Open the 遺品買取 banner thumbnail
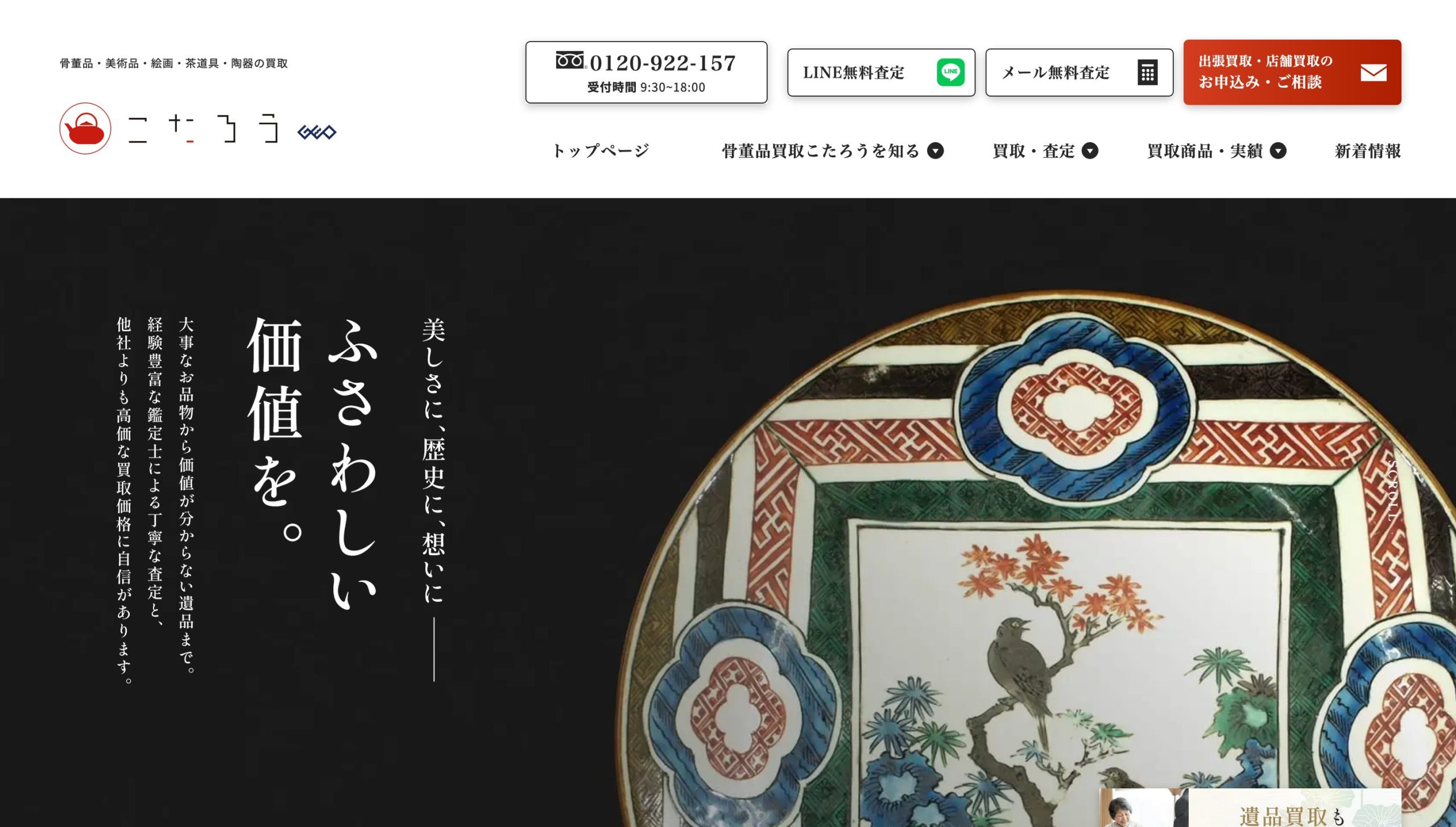This screenshot has width=1456, height=827. (x=1250, y=808)
